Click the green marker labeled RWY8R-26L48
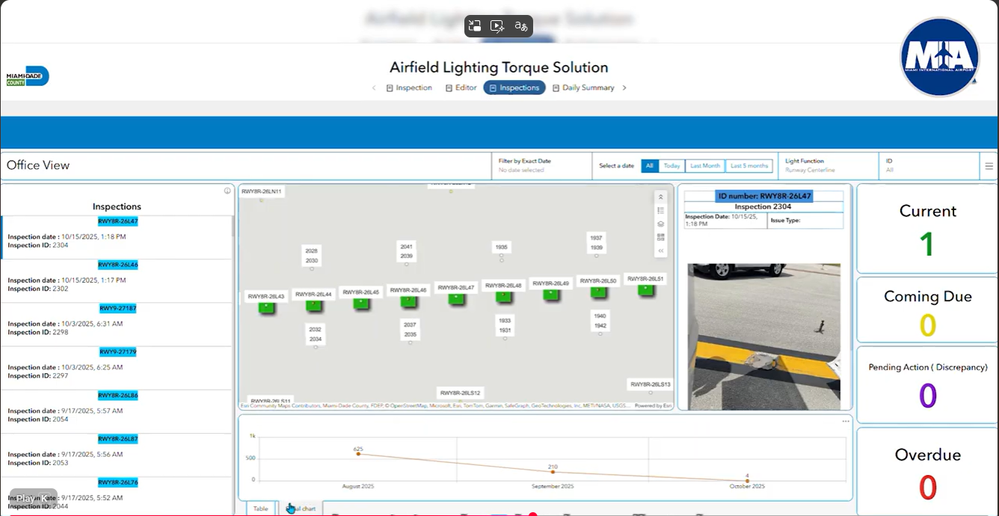 click(x=504, y=297)
